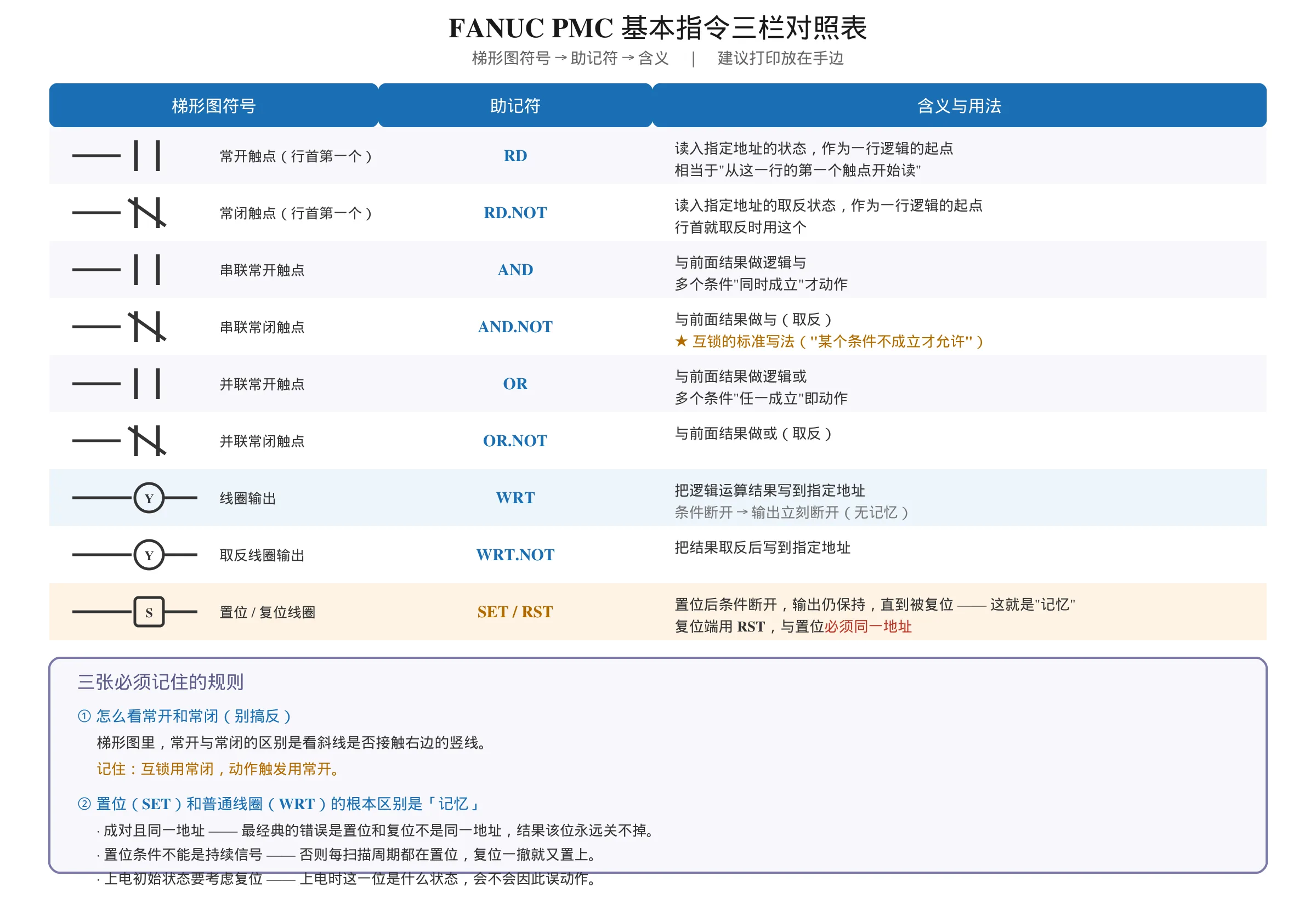Click the subtitle 建议打印放在手边
This screenshot has width=1316, height=899.
[x=780, y=58]
